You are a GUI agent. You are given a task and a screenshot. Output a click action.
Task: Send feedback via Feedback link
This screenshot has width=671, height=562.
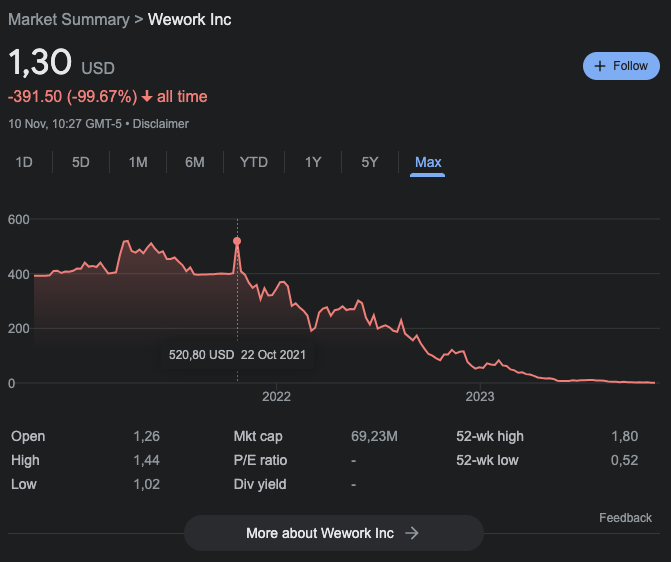[x=625, y=518]
